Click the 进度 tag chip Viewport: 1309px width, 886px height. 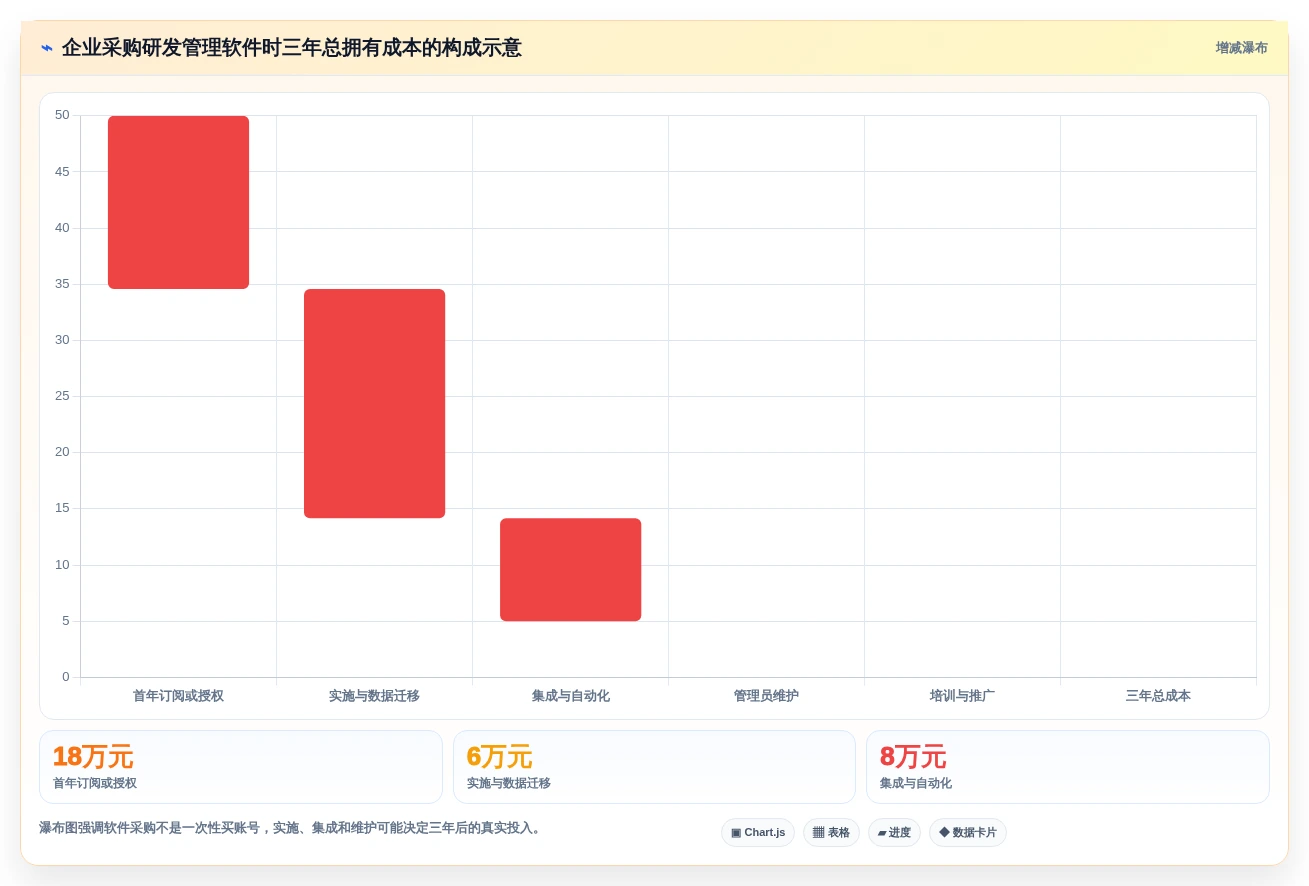(x=894, y=832)
